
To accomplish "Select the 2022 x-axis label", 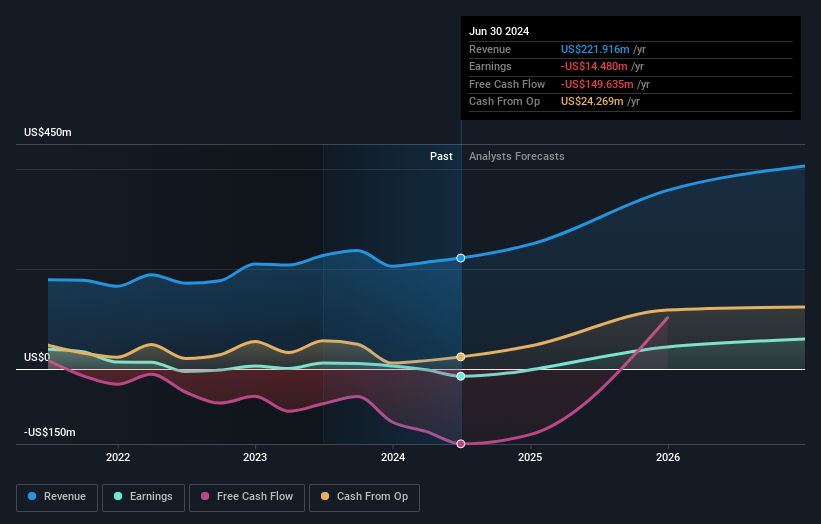I will 118,458.
